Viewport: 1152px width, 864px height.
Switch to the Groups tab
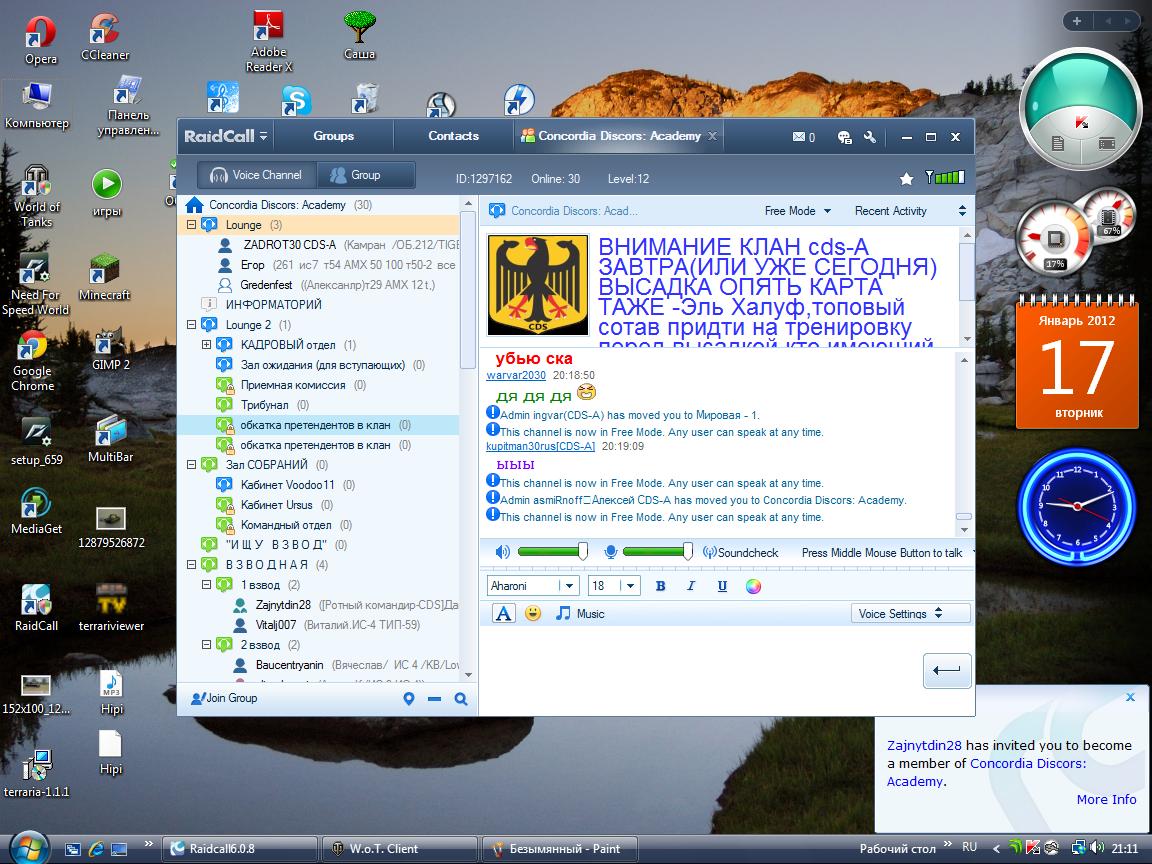pos(334,136)
